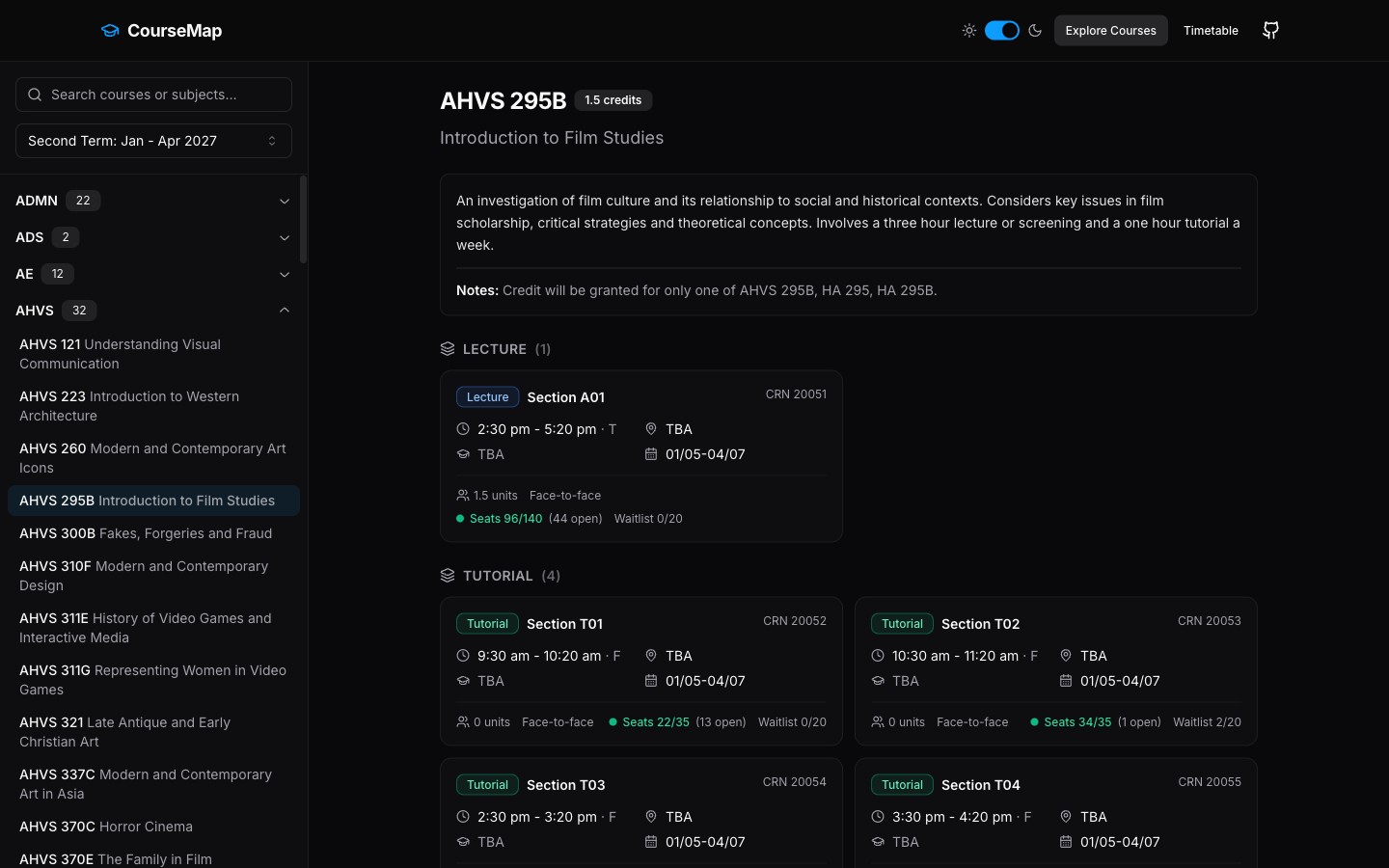Click the location pin icon in Section T02
The image size is (1389, 868).
(1066, 656)
